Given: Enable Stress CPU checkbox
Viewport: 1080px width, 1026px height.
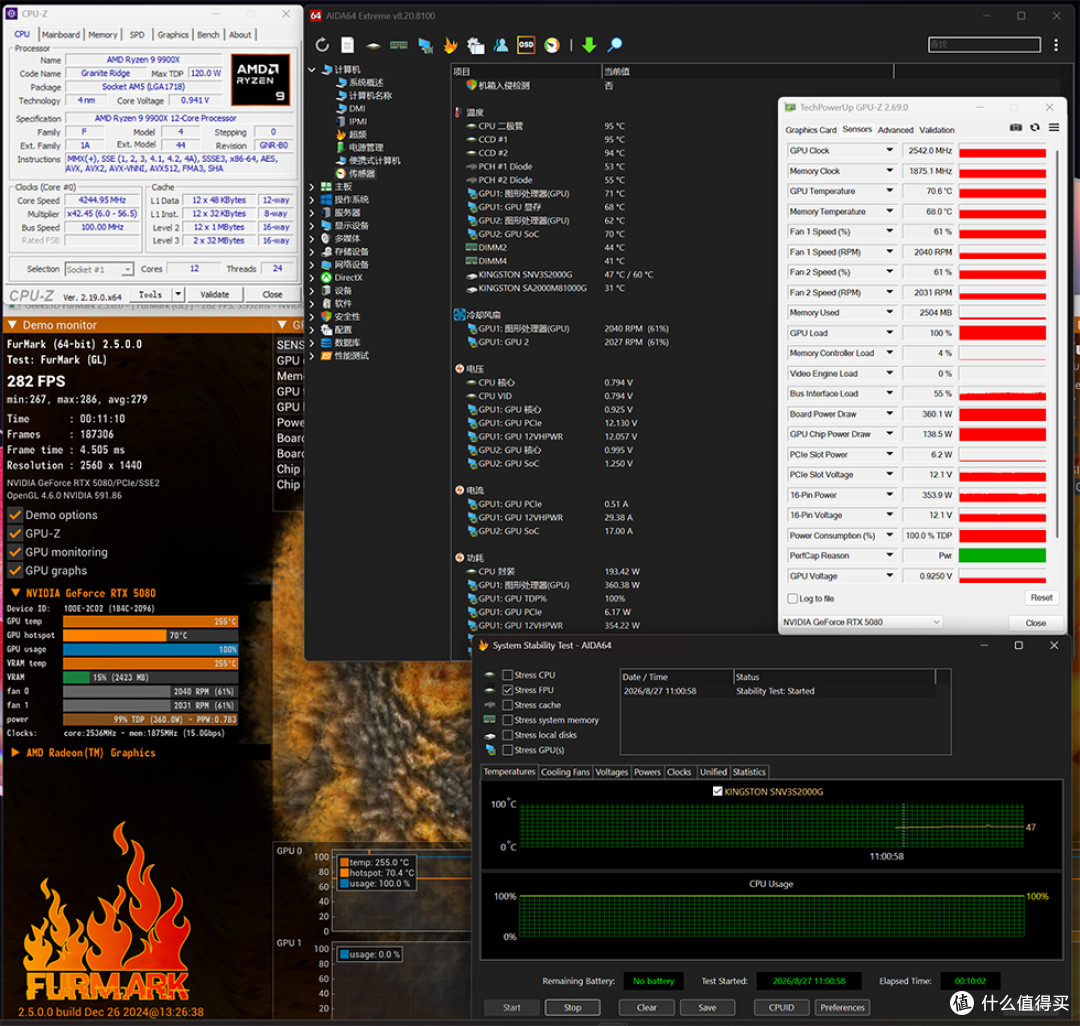Looking at the screenshot, I should 508,675.
